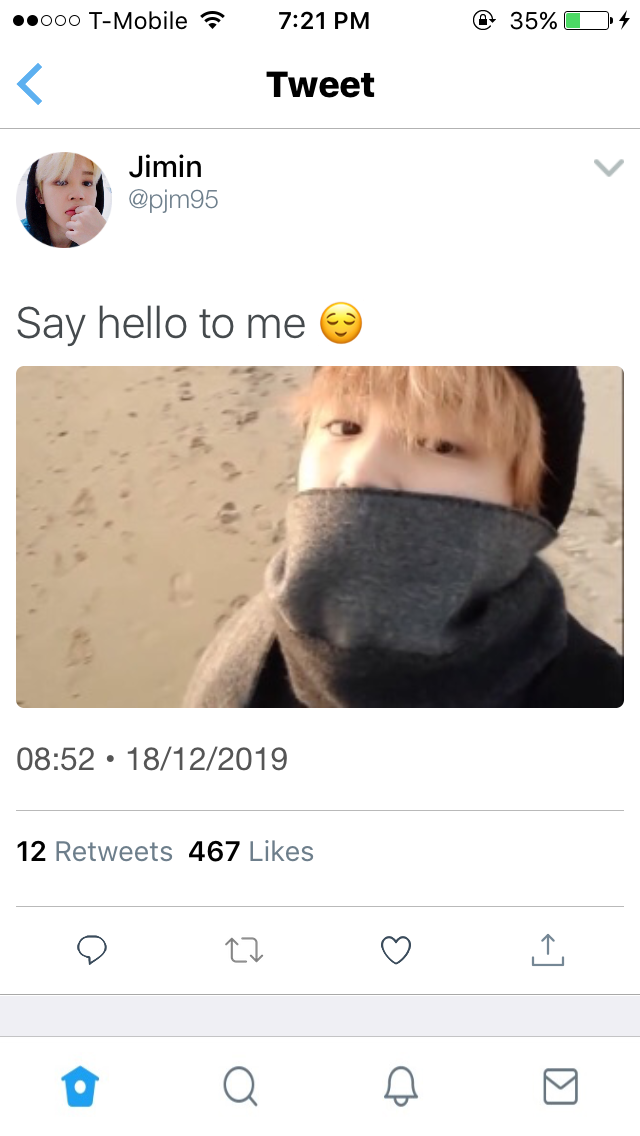Tap the Wi-Fi status icon
The image size is (640, 1136).
[x=211, y=20]
